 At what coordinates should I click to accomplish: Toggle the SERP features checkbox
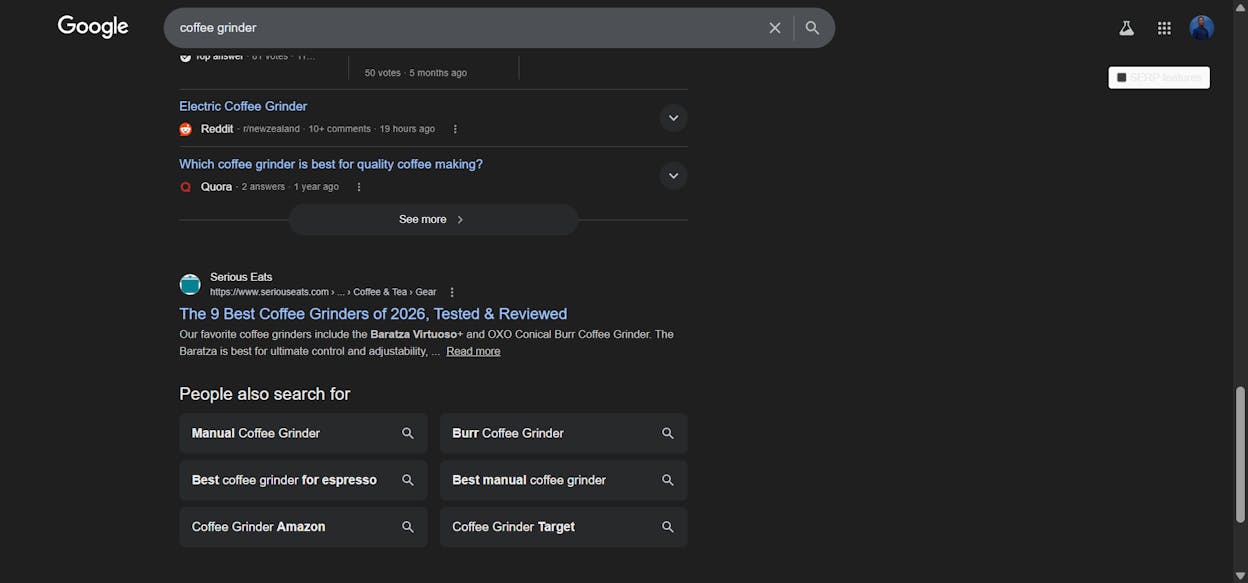[1122, 77]
